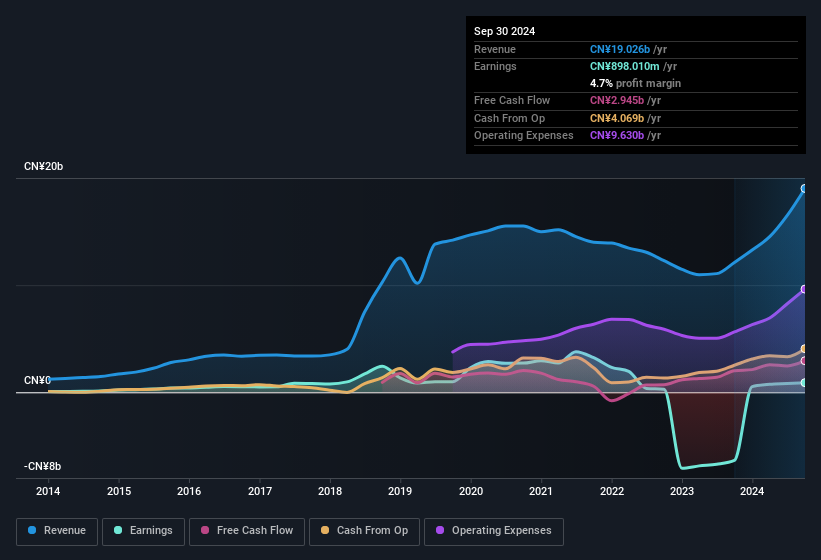Click the teal Earnings endpoint marker

point(804,383)
